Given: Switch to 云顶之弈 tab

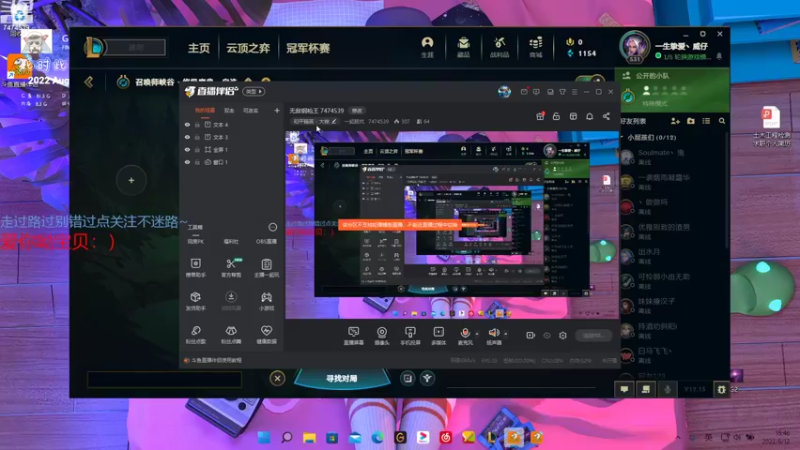Looking at the screenshot, I should coord(248,48).
